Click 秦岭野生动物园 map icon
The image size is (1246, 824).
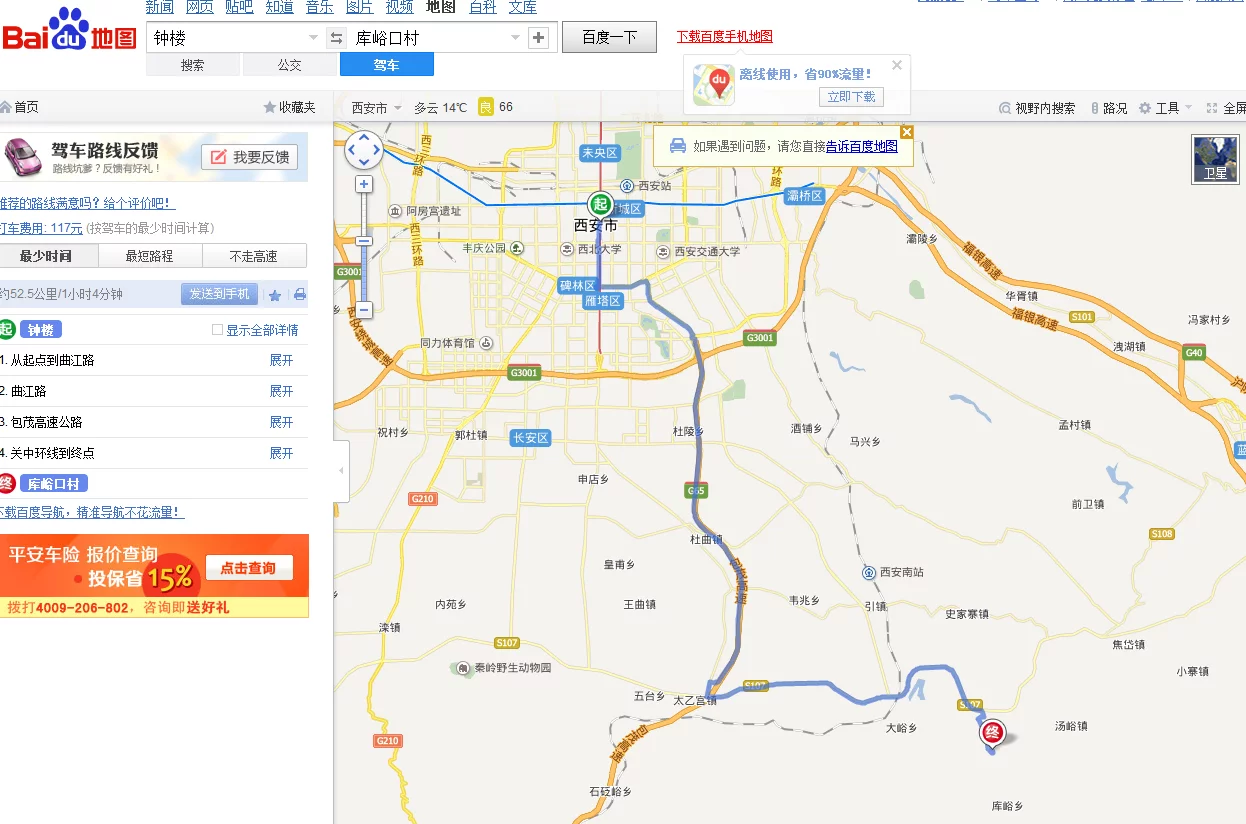(x=463, y=667)
